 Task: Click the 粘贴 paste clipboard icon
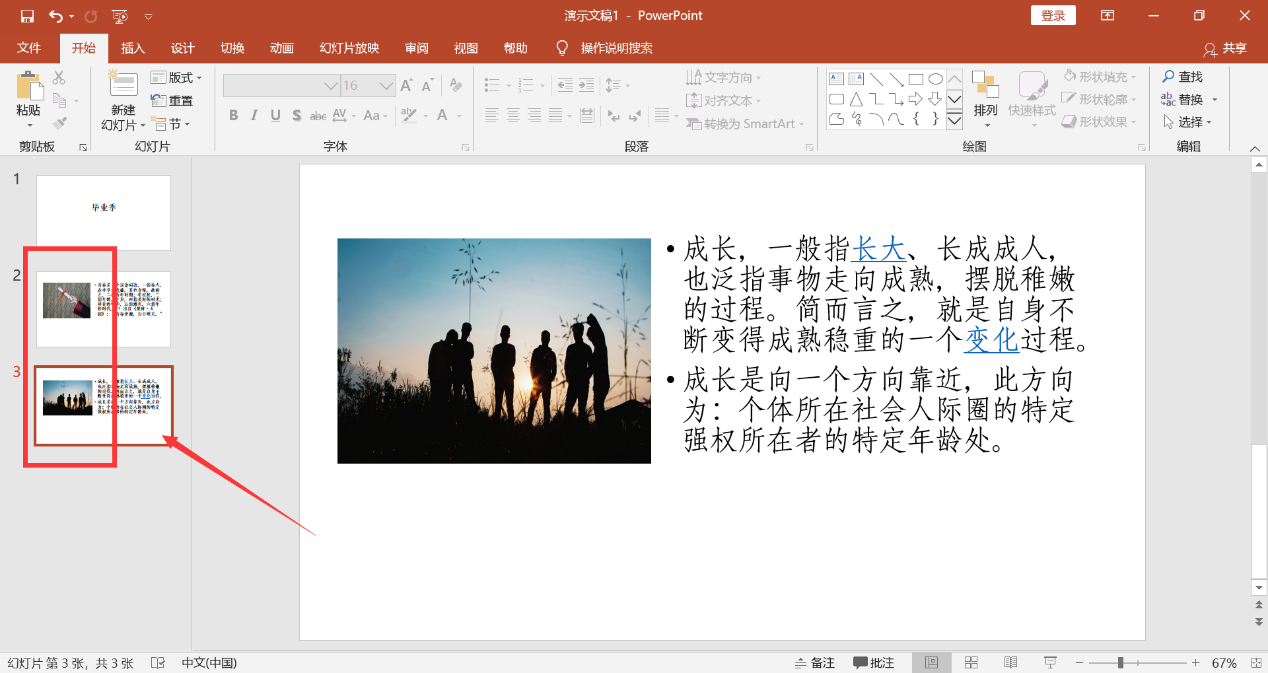pos(29,86)
